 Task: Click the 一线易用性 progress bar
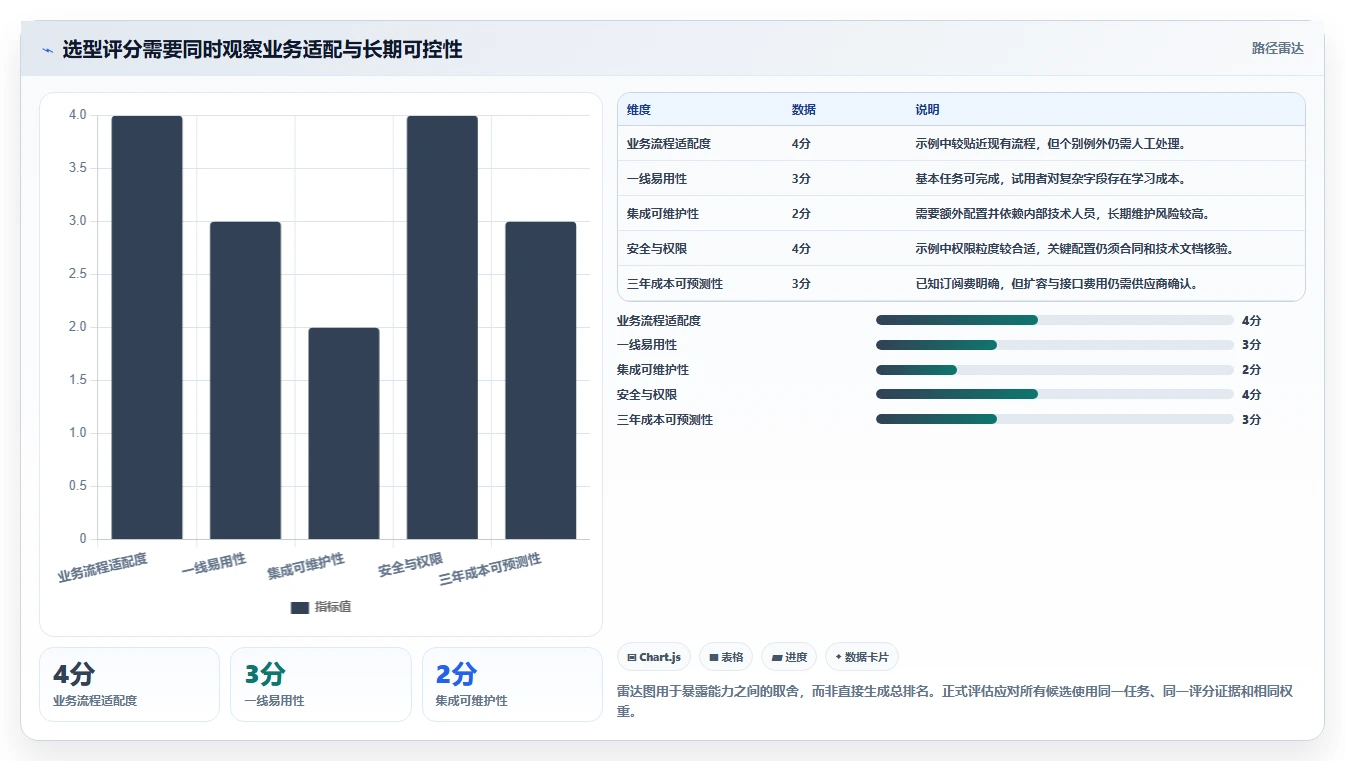[x=1055, y=345]
